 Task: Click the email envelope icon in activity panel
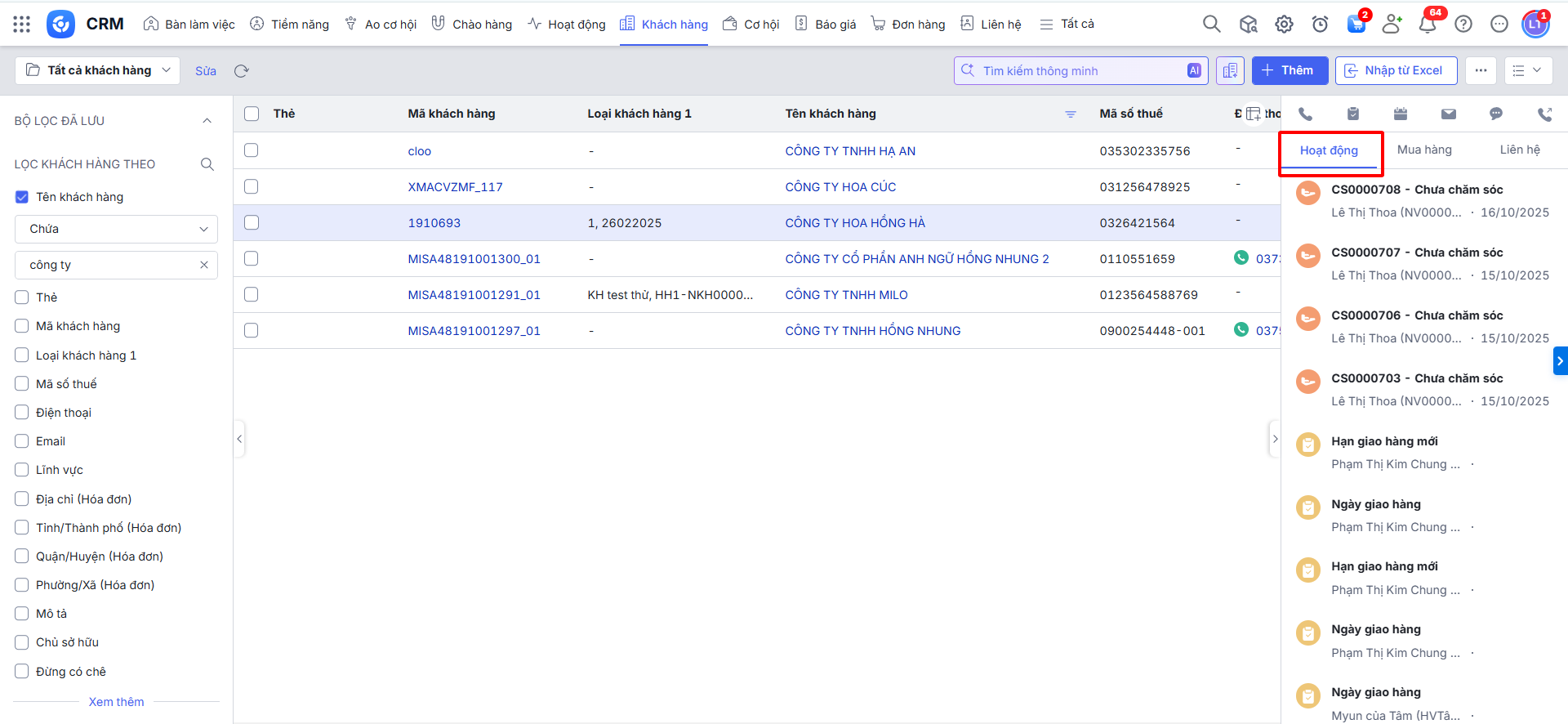coord(1448,114)
